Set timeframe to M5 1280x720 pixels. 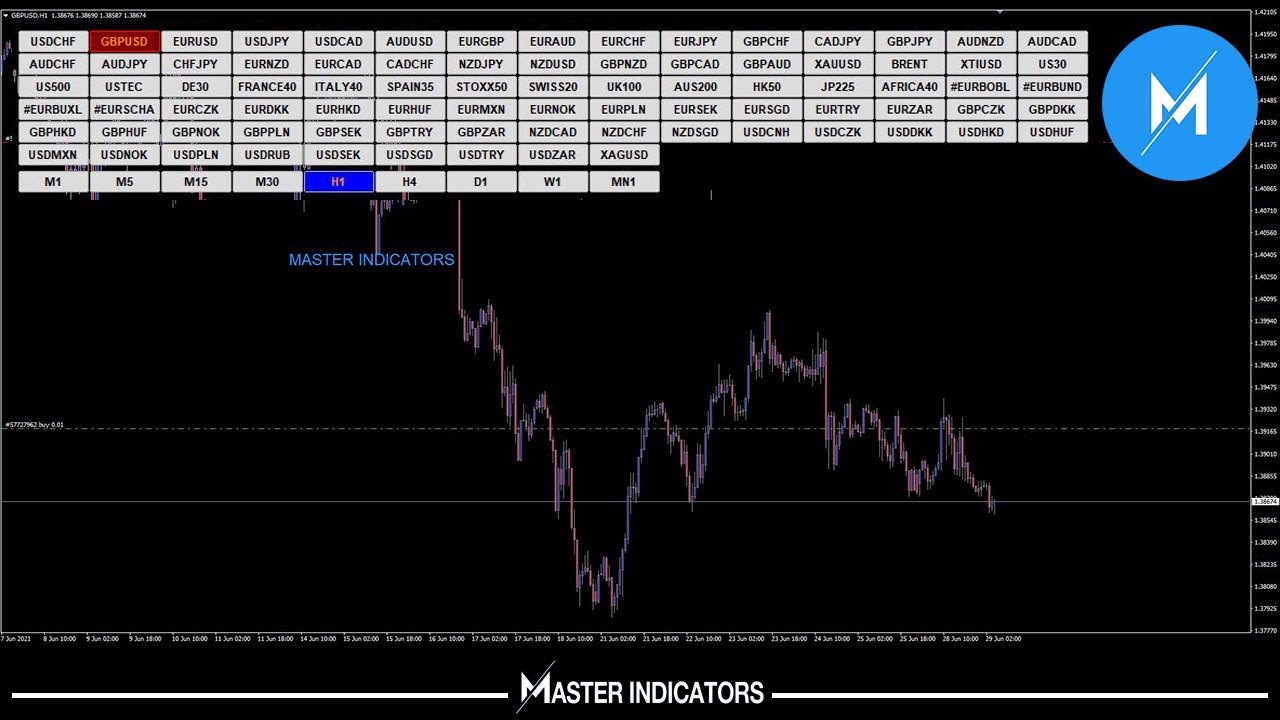point(124,182)
